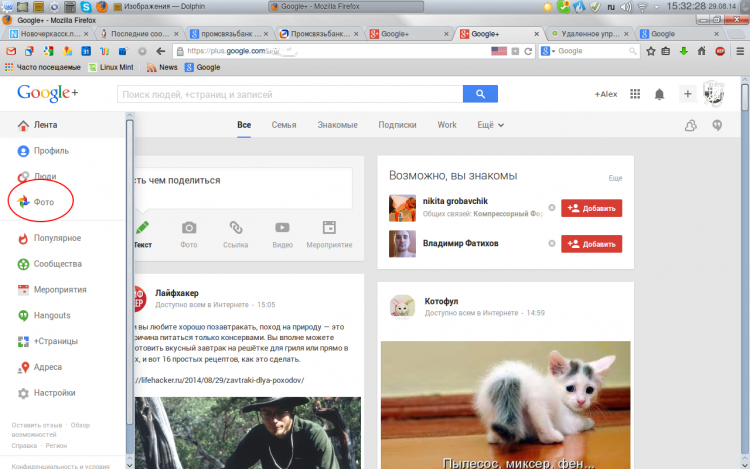
Task: Dismiss the Владимир Фатихов suggestion
Action: click(551, 243)
